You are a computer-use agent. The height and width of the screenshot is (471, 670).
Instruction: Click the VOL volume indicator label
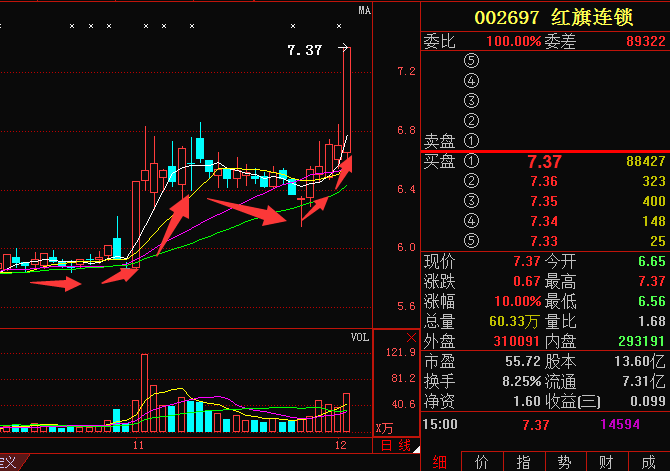[360, 338]
